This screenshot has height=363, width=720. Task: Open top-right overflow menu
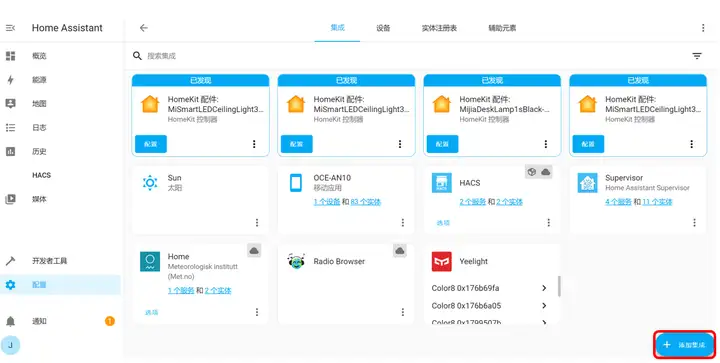[x=703, y=28]
